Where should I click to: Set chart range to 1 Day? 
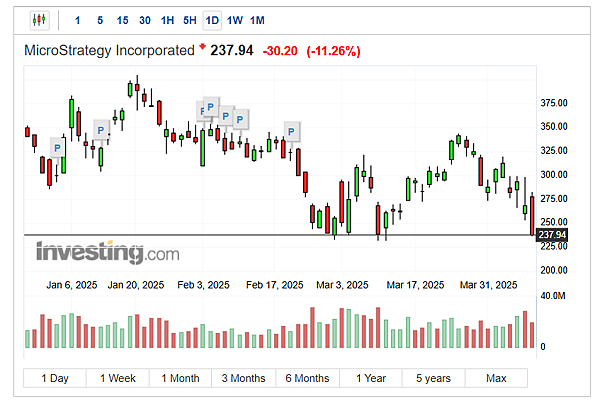[x=55, y=378]
